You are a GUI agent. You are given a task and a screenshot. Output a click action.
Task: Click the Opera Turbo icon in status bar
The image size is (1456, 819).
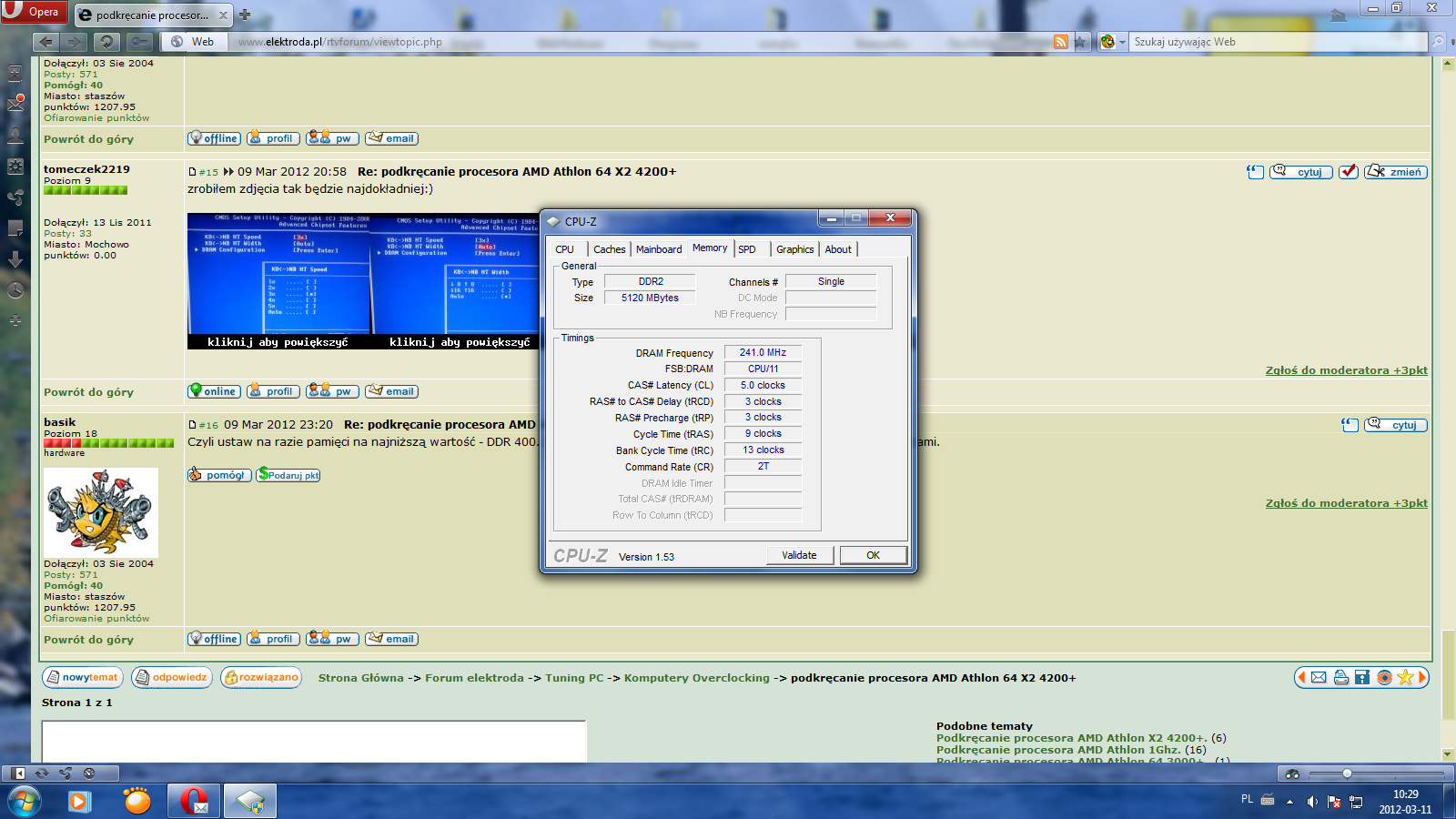[89, 773]
